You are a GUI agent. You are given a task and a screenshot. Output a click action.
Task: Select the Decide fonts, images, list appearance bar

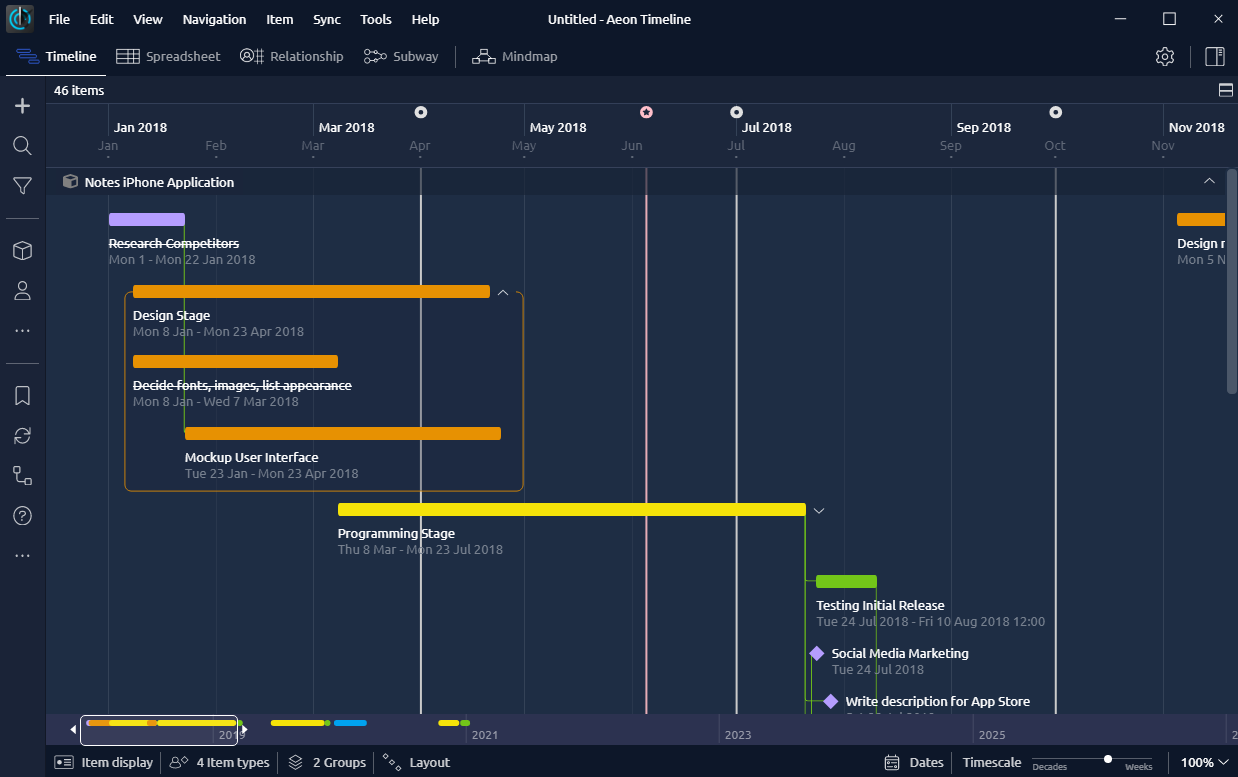coord(235,361)
